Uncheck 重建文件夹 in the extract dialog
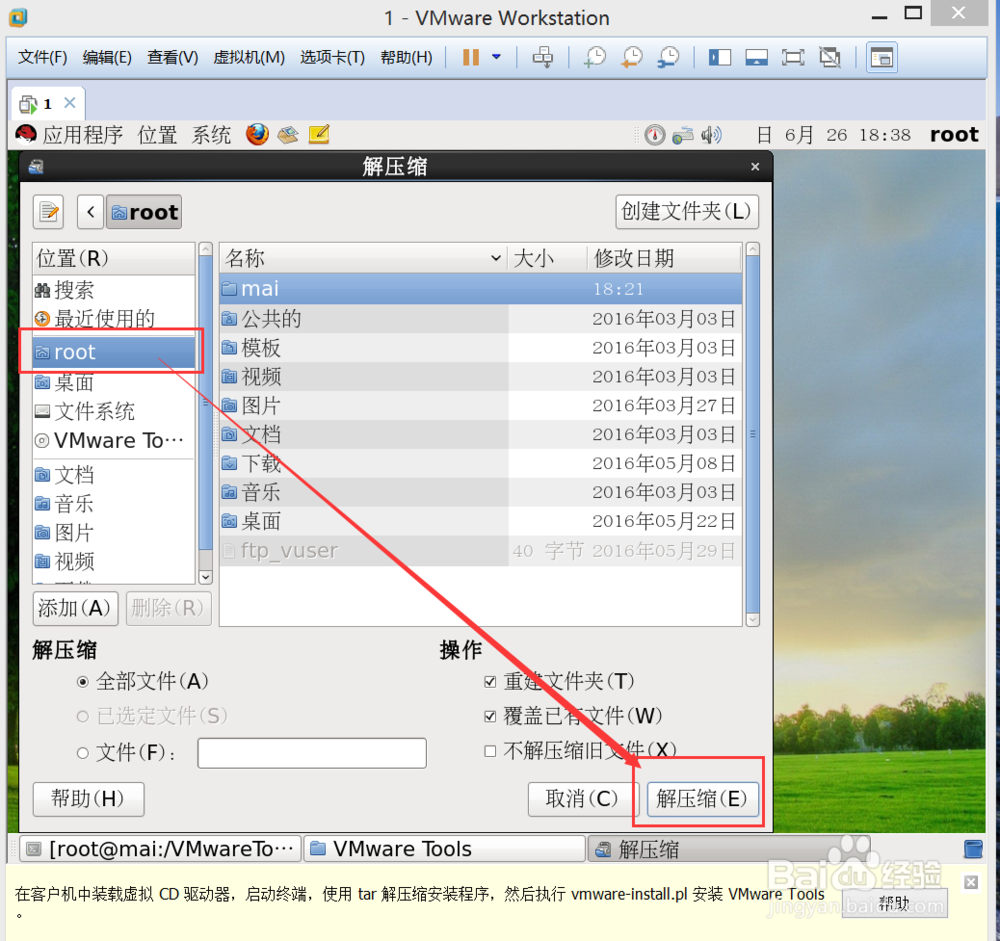 [490, 681]
